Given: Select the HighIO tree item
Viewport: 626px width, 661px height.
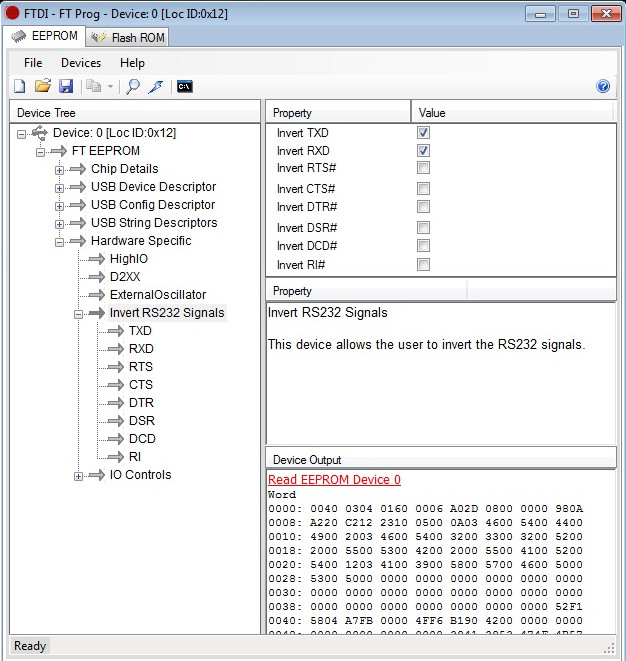Looking at the screenshot, I should 129,259.
